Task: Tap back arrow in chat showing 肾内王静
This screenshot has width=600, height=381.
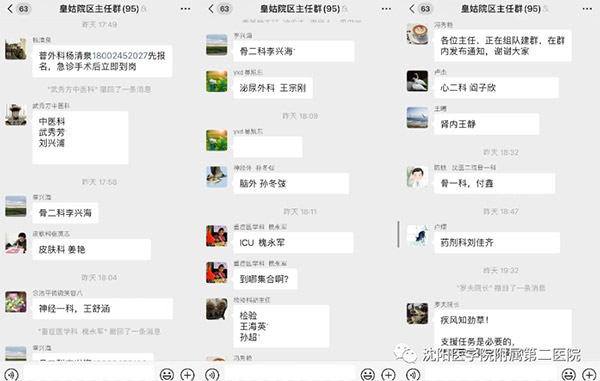Action: click(412, 8)
